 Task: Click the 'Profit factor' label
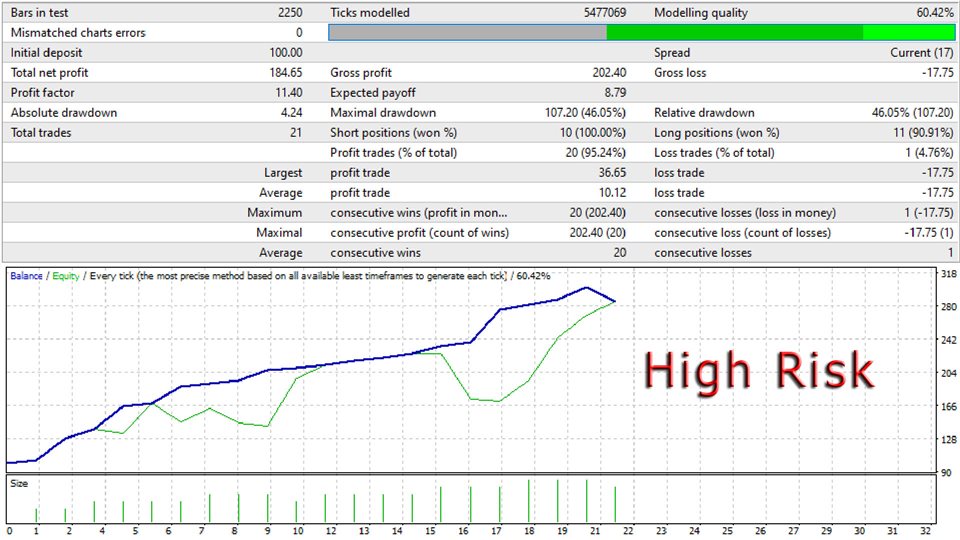pyautogui.click(x=42, y=92)
